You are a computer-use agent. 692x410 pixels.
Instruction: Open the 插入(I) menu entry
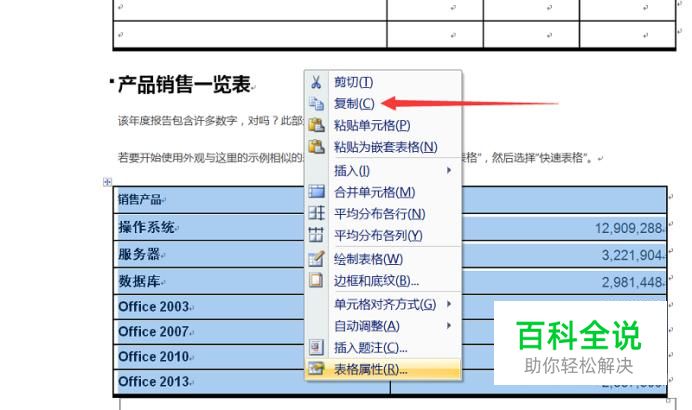pos(383,170)
